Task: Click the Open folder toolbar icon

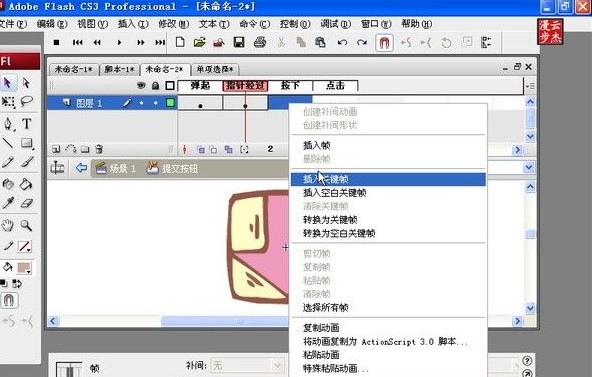Action: (199, 42)
